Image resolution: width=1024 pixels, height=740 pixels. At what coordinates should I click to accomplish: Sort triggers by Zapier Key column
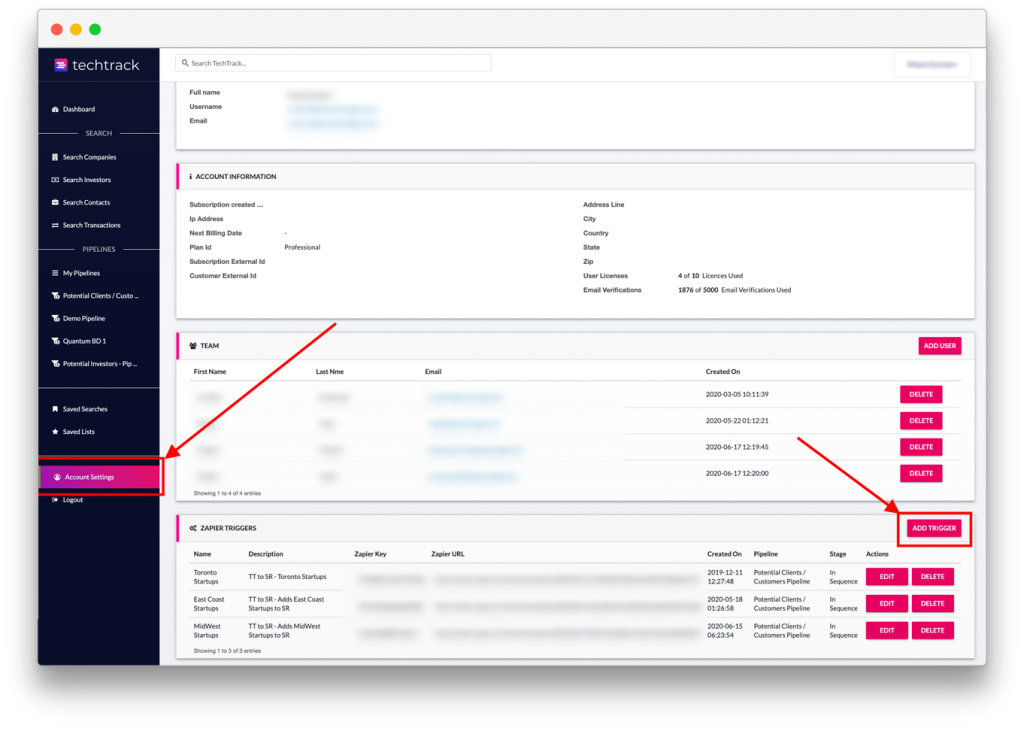(370, 554)
